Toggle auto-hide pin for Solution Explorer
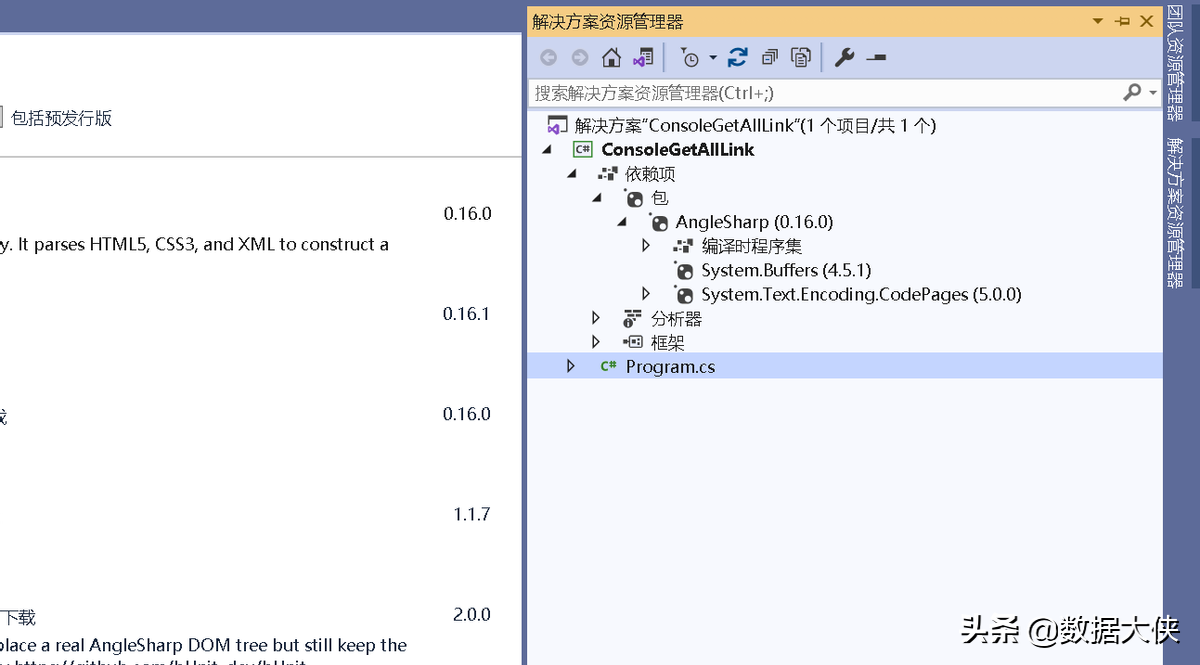Screen dimensions: 1200x665 (1122, 21)
